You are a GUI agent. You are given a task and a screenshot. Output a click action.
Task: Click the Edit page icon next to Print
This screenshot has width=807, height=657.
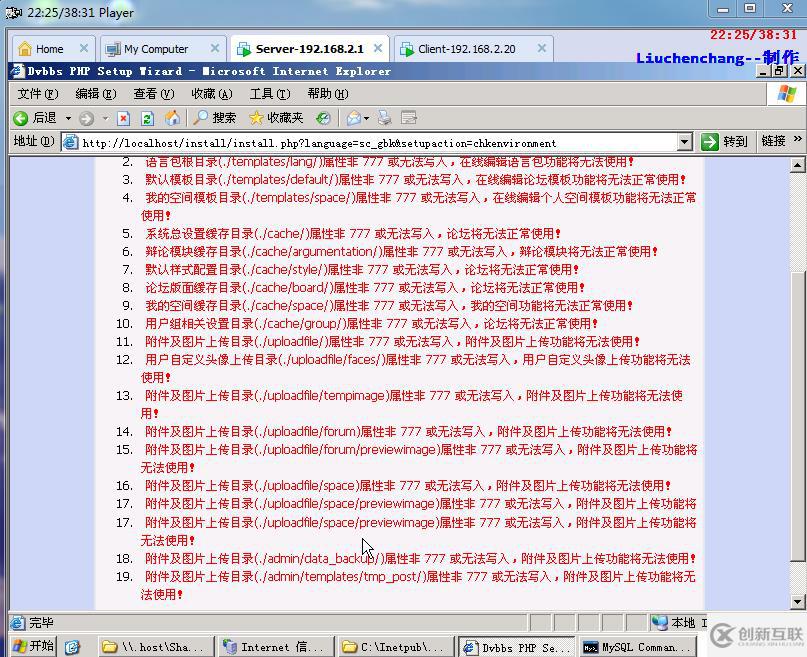409,118
